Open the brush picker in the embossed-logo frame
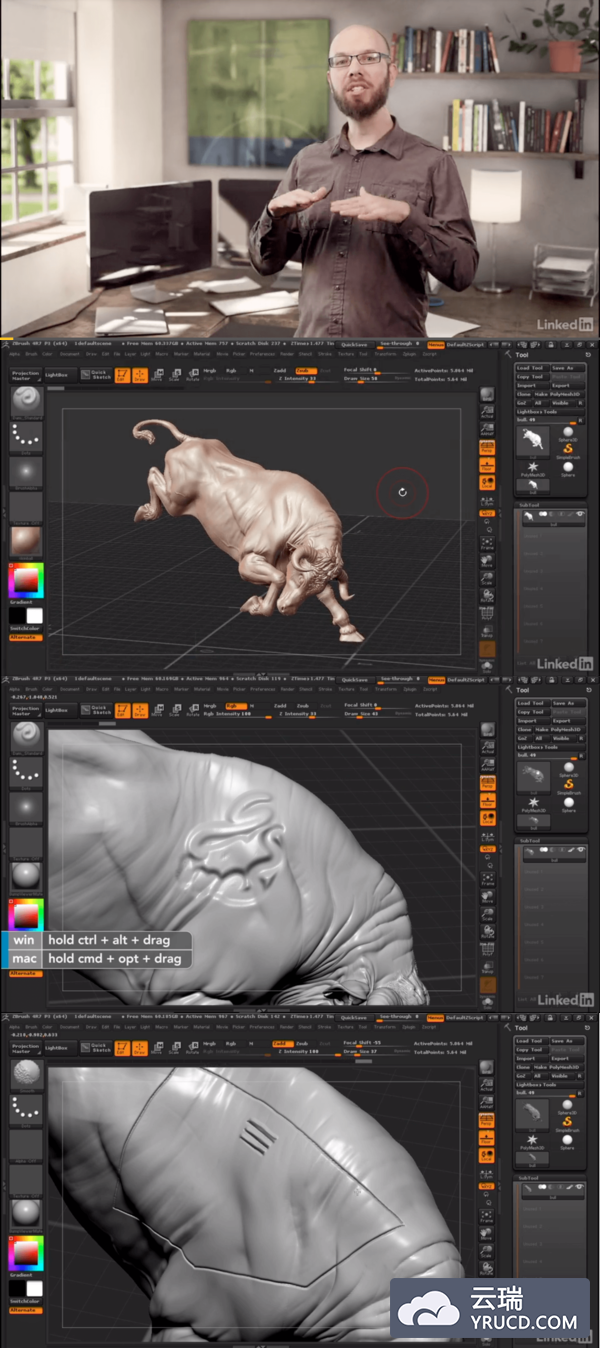Image resolution: width=600 pixels, height=1348 pixels. coord(27,738)
